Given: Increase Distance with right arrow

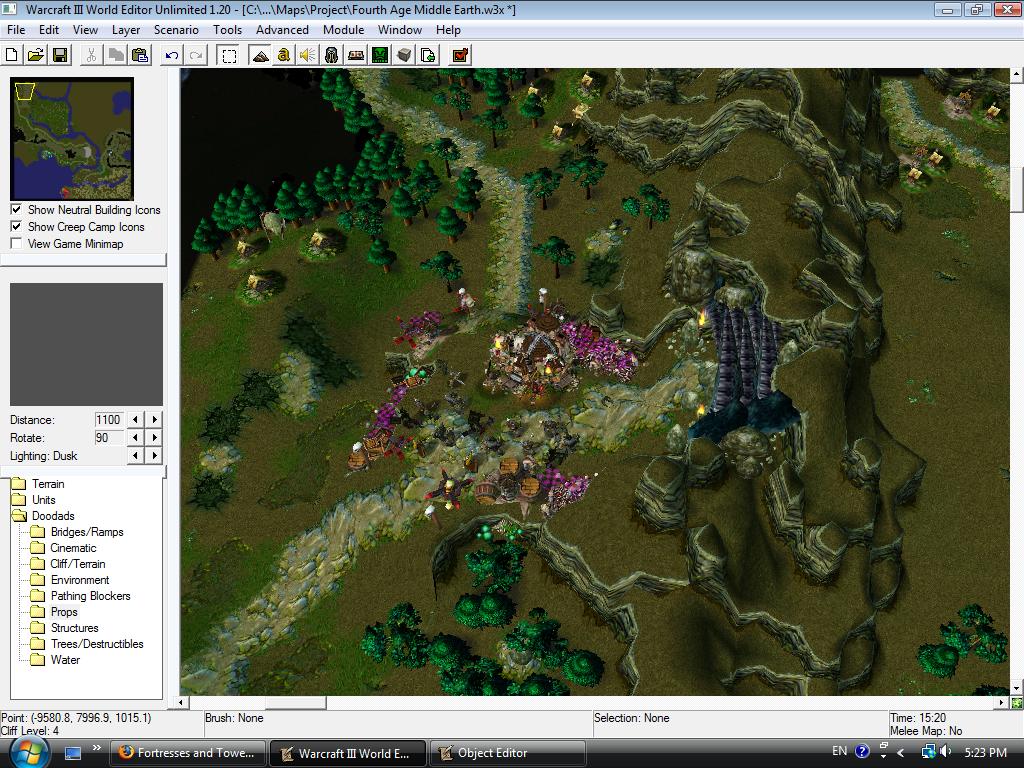Looking at the screenshot, I should pos(155,419).
